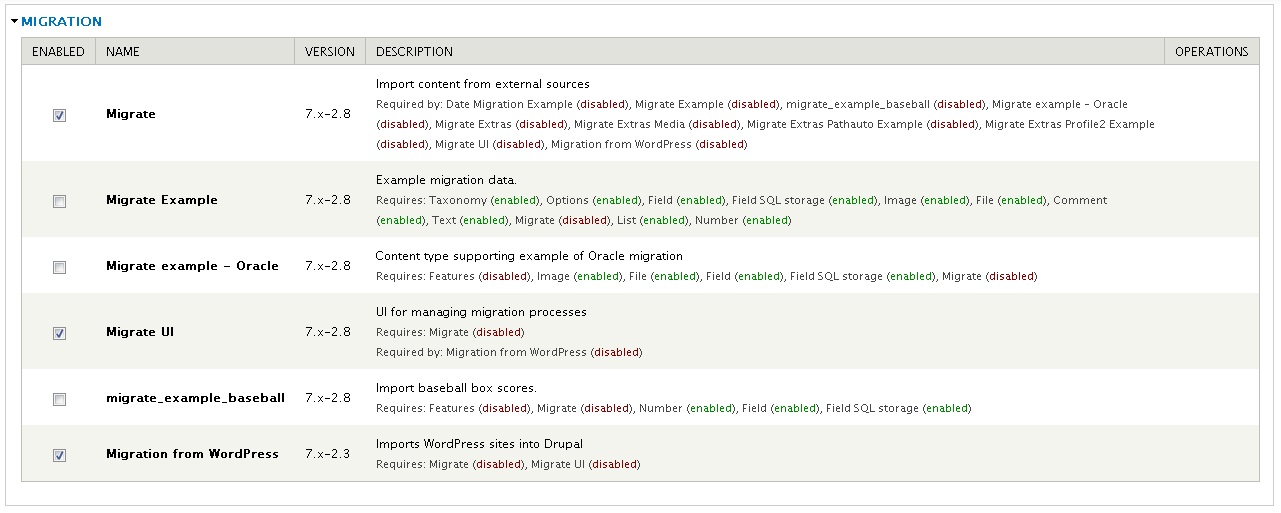Screen dimensions: 1281x513
Task: Click the Migrate example - Oracle name
Action: click(192, 266)
